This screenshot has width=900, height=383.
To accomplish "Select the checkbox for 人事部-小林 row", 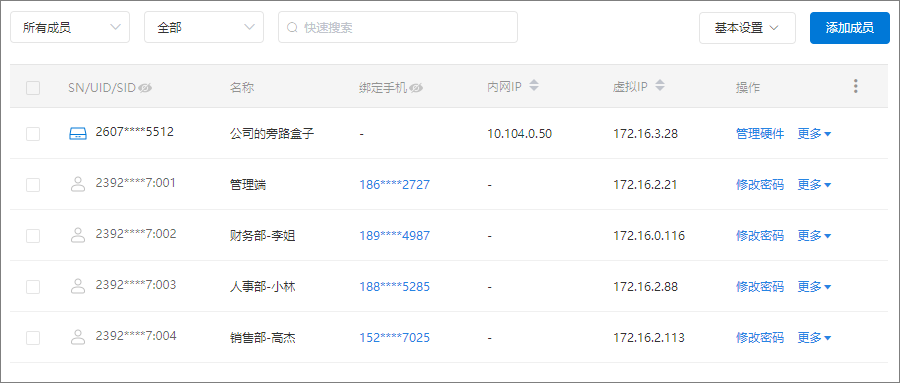I will point(33,287).
